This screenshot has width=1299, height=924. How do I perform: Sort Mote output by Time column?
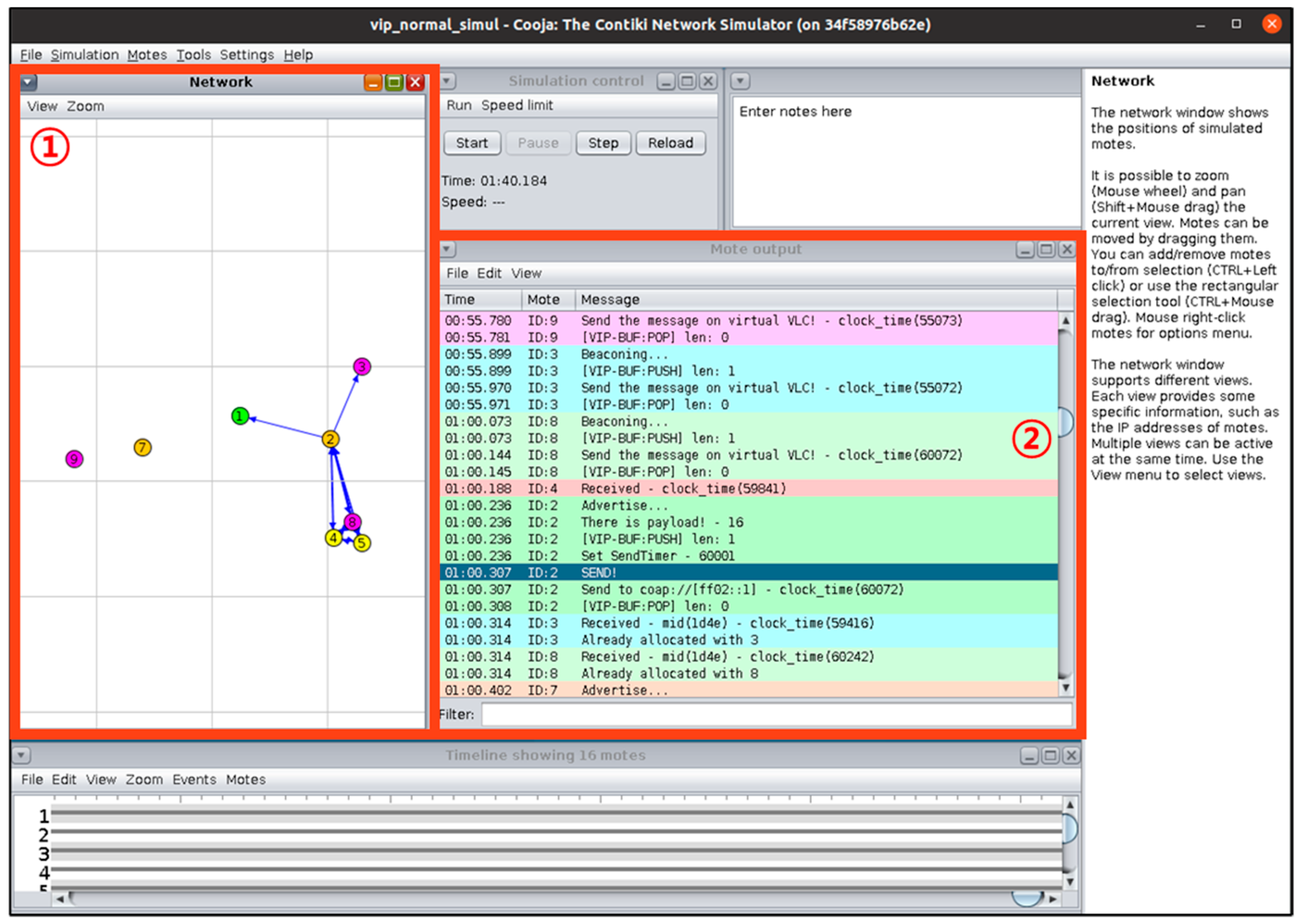(x=481, y=300)
